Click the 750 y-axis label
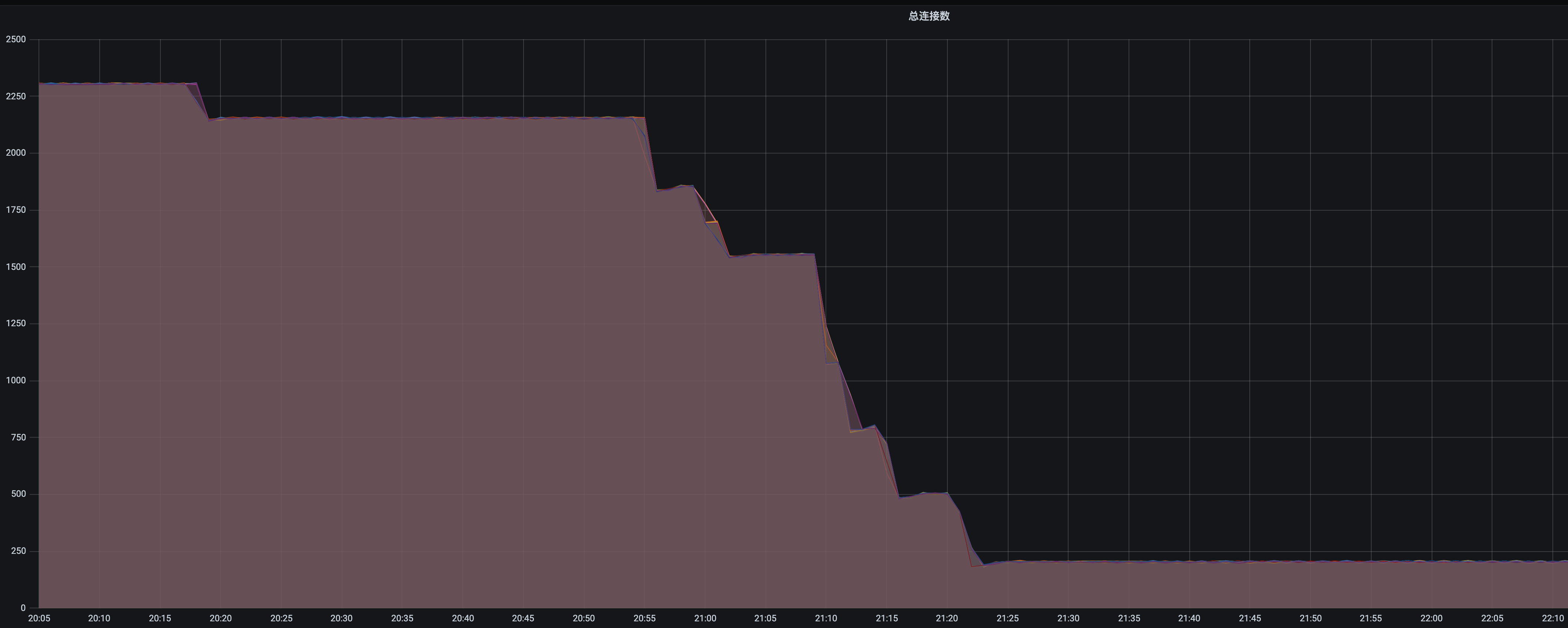Screen dimensions: 1568x628 18,437
